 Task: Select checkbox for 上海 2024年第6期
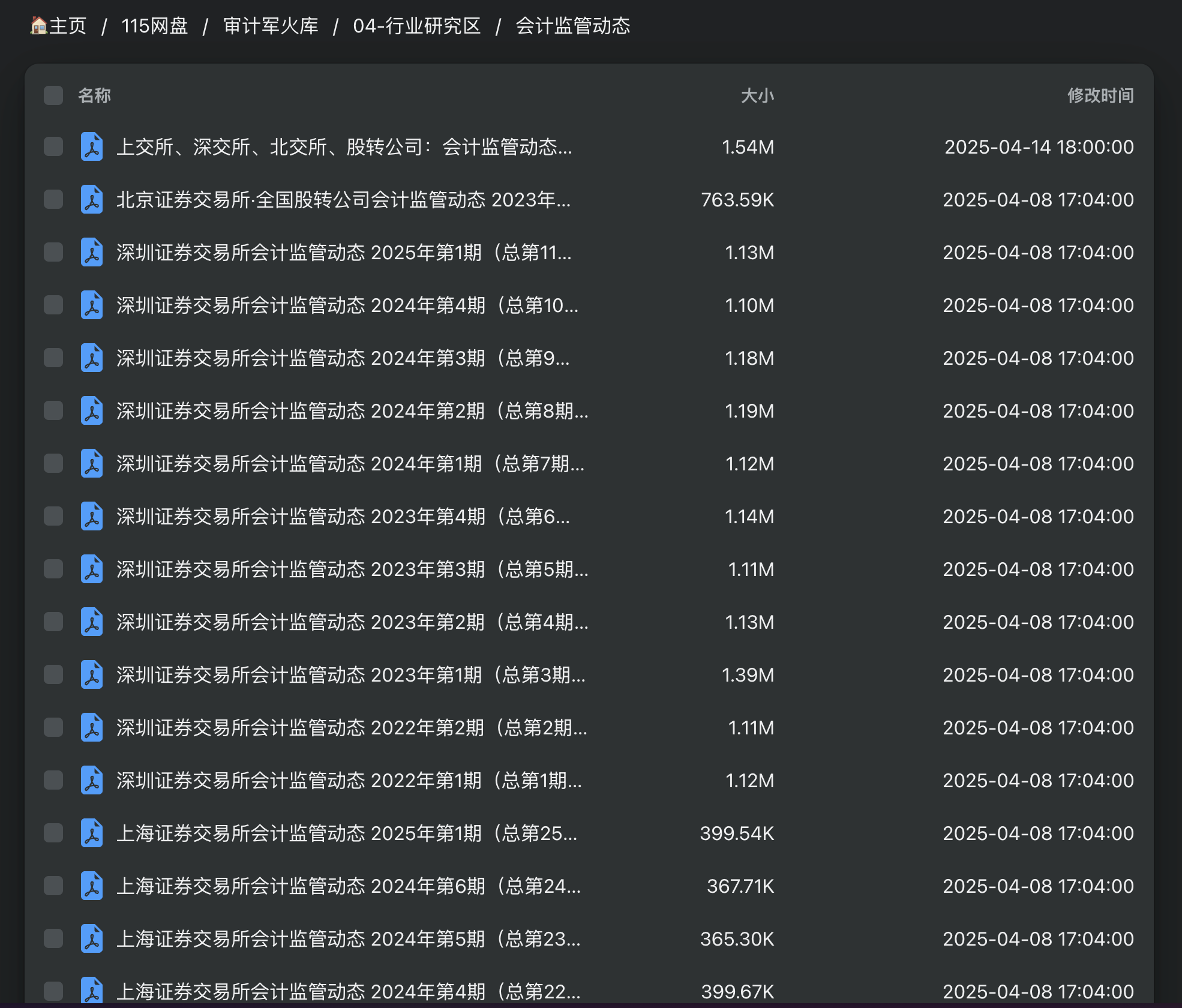(x=53, y=886)
